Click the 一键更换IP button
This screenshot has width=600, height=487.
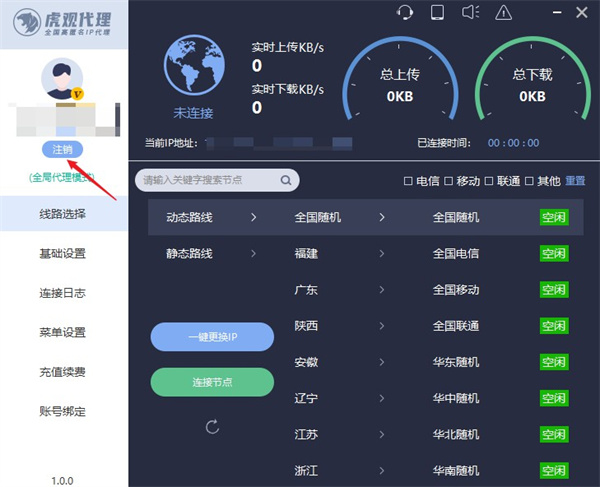(212, 337)
